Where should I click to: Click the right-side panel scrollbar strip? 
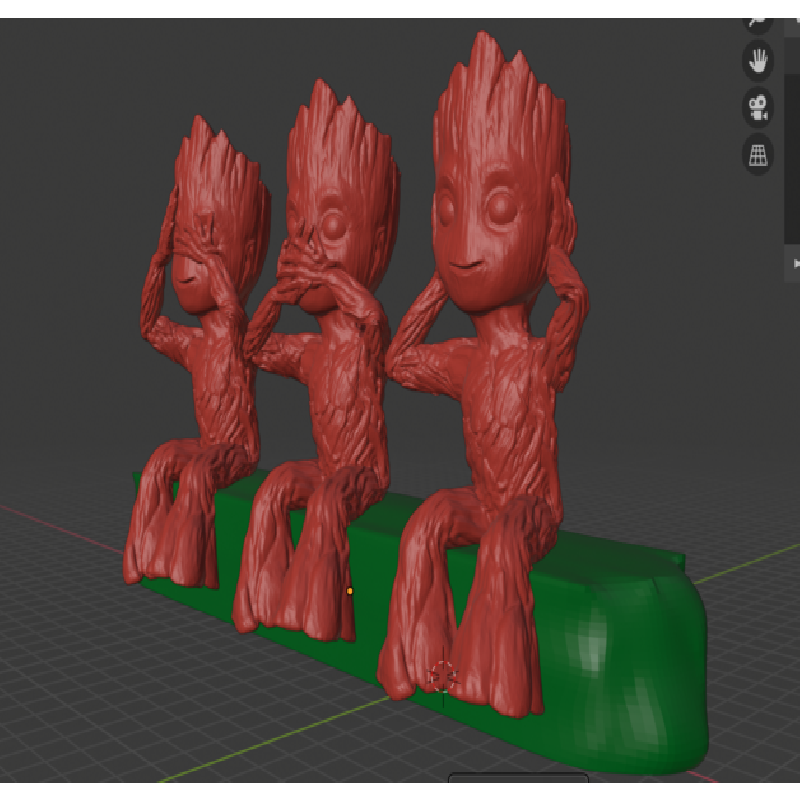pos(792,150)
